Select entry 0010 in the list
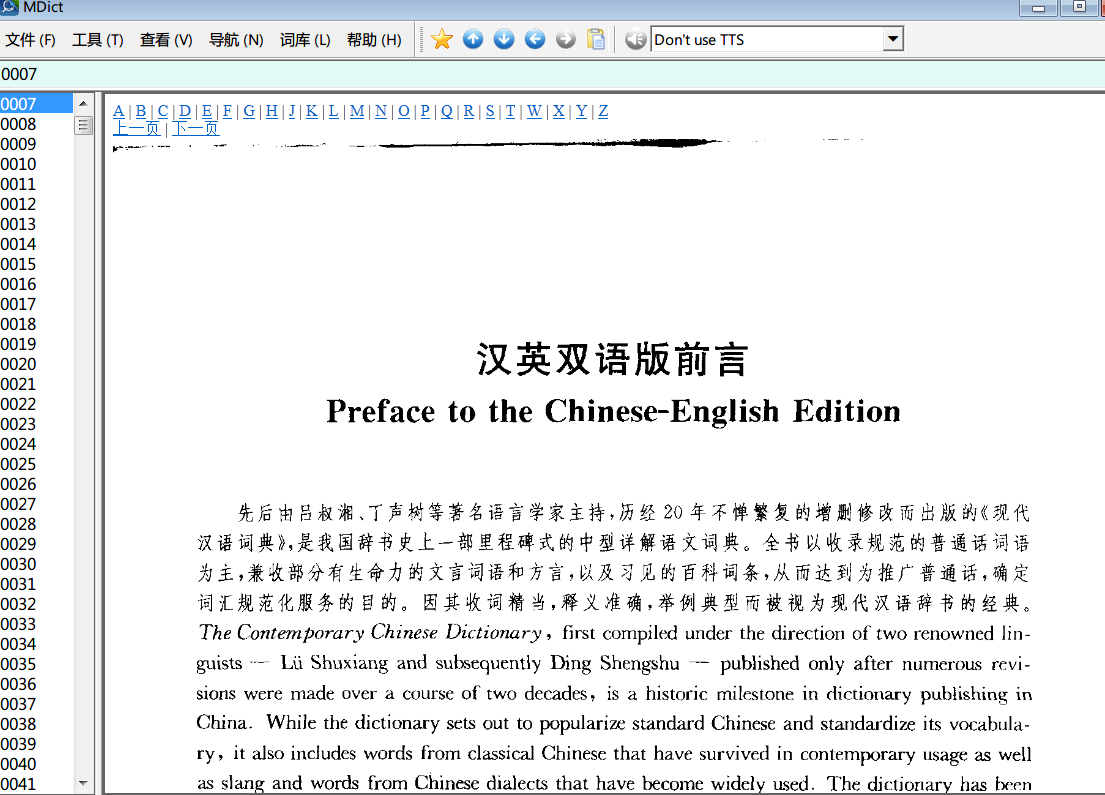The width and height of the screenshot is (1105, 795). coord(37,164)
